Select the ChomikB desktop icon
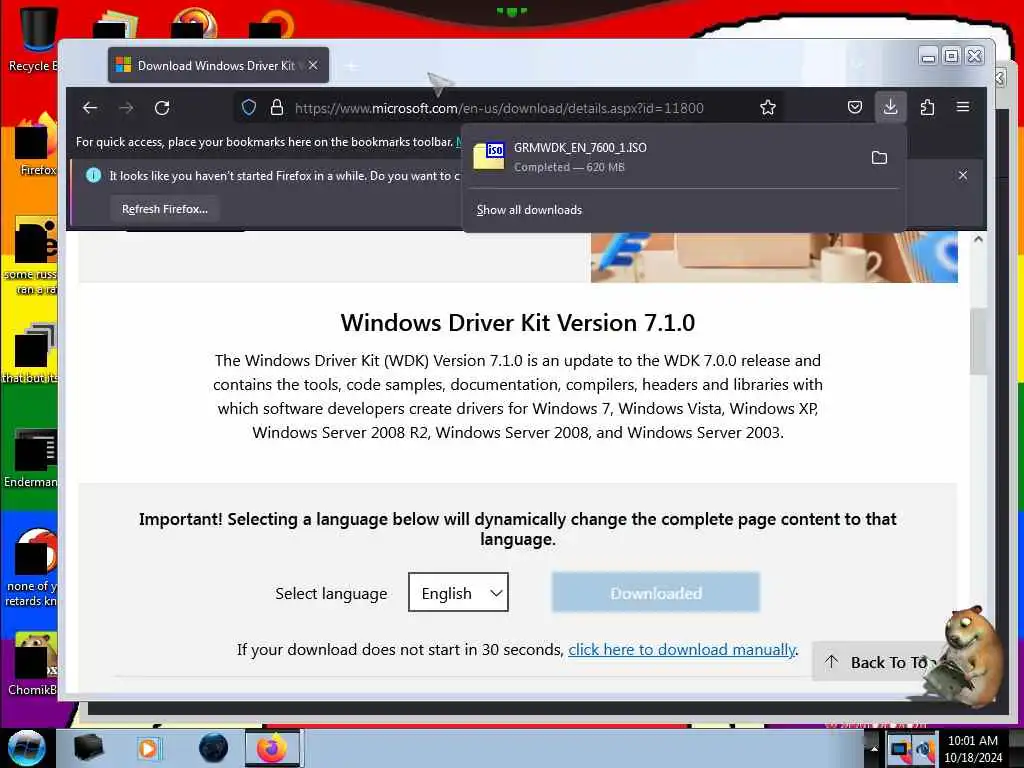This screenshot has width=1024, height=768. pos(33,664)
